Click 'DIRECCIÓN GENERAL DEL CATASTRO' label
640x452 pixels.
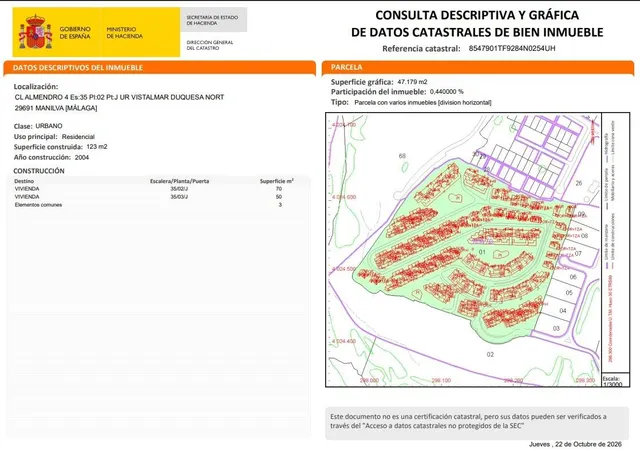coord(210,45)
